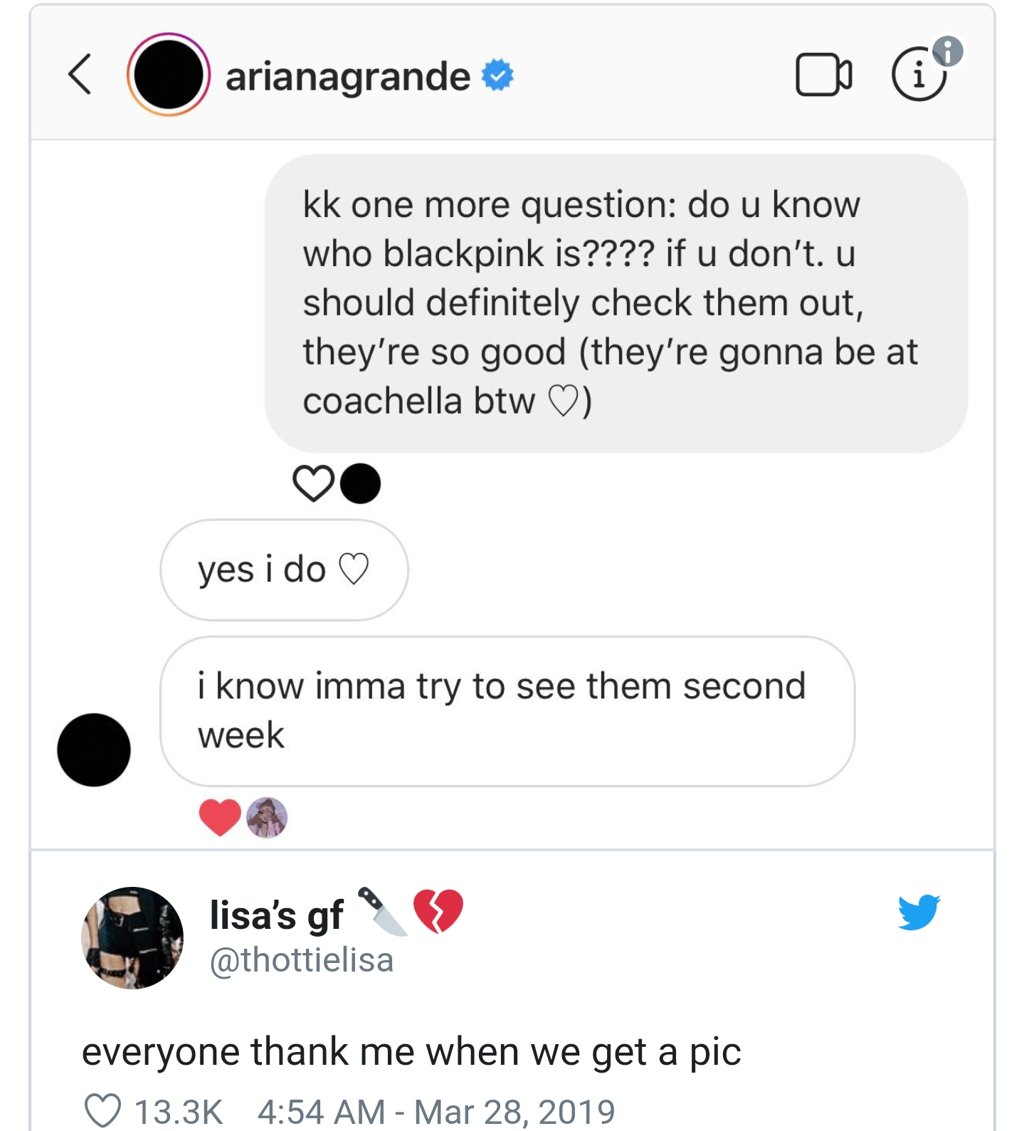Screen dimensions: 1024x1131
Task: Click the "everyone thank me" tweet text
Action: click(x=411, y=1052)
